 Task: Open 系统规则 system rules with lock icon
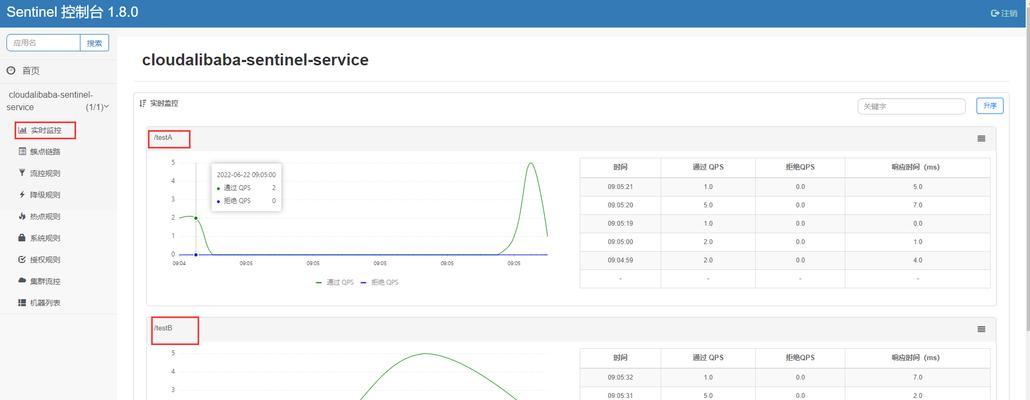pyautogui.click(x=45, y=238)
